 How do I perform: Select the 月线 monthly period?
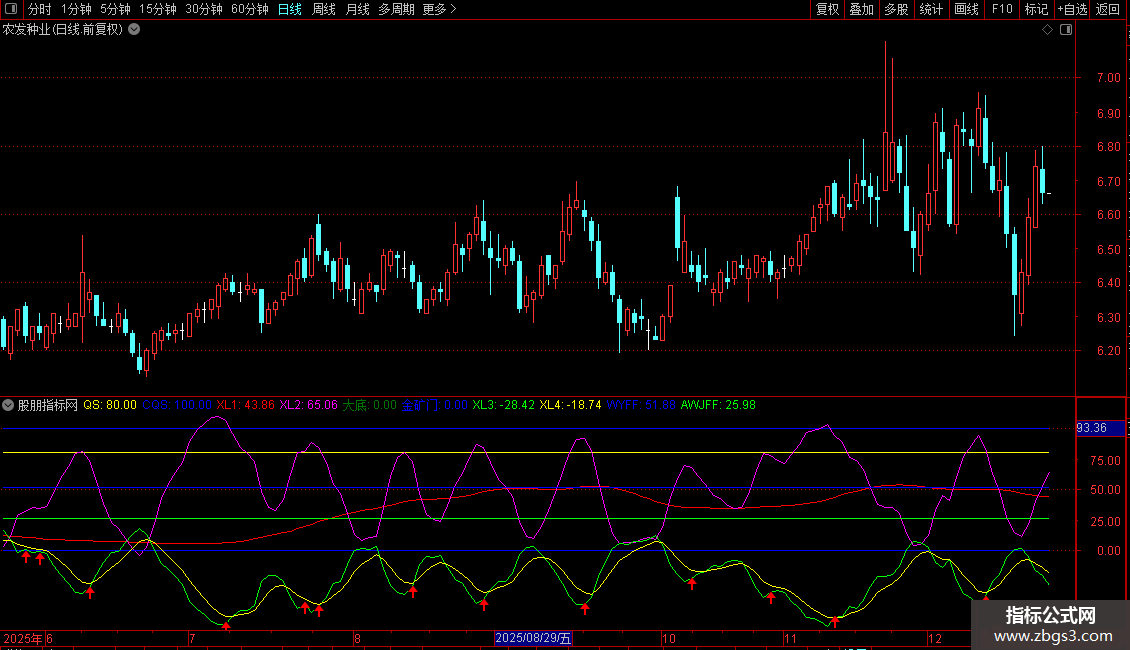(x=357, y=10)
